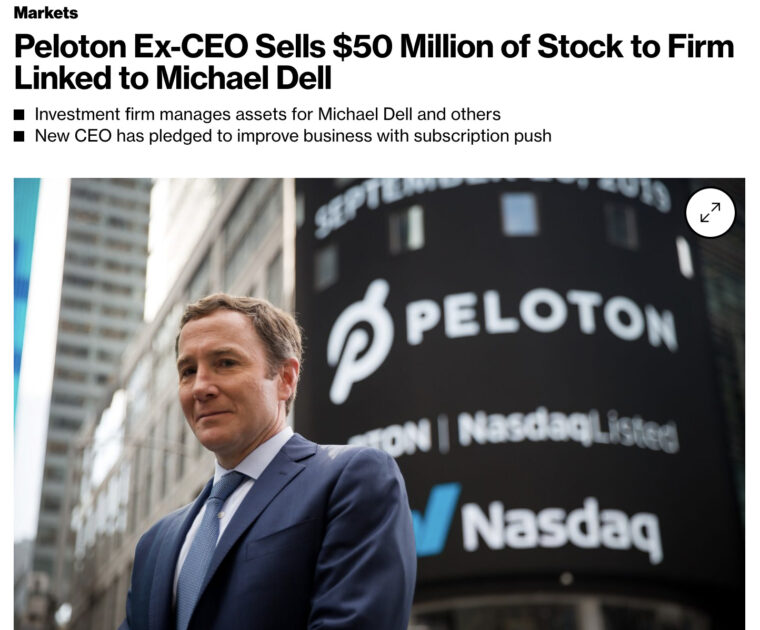This screenshot has width=760, height=630.
Task: Click the fullscreen expand image icon
Action: pyautogui.click(x=710, y=213)
